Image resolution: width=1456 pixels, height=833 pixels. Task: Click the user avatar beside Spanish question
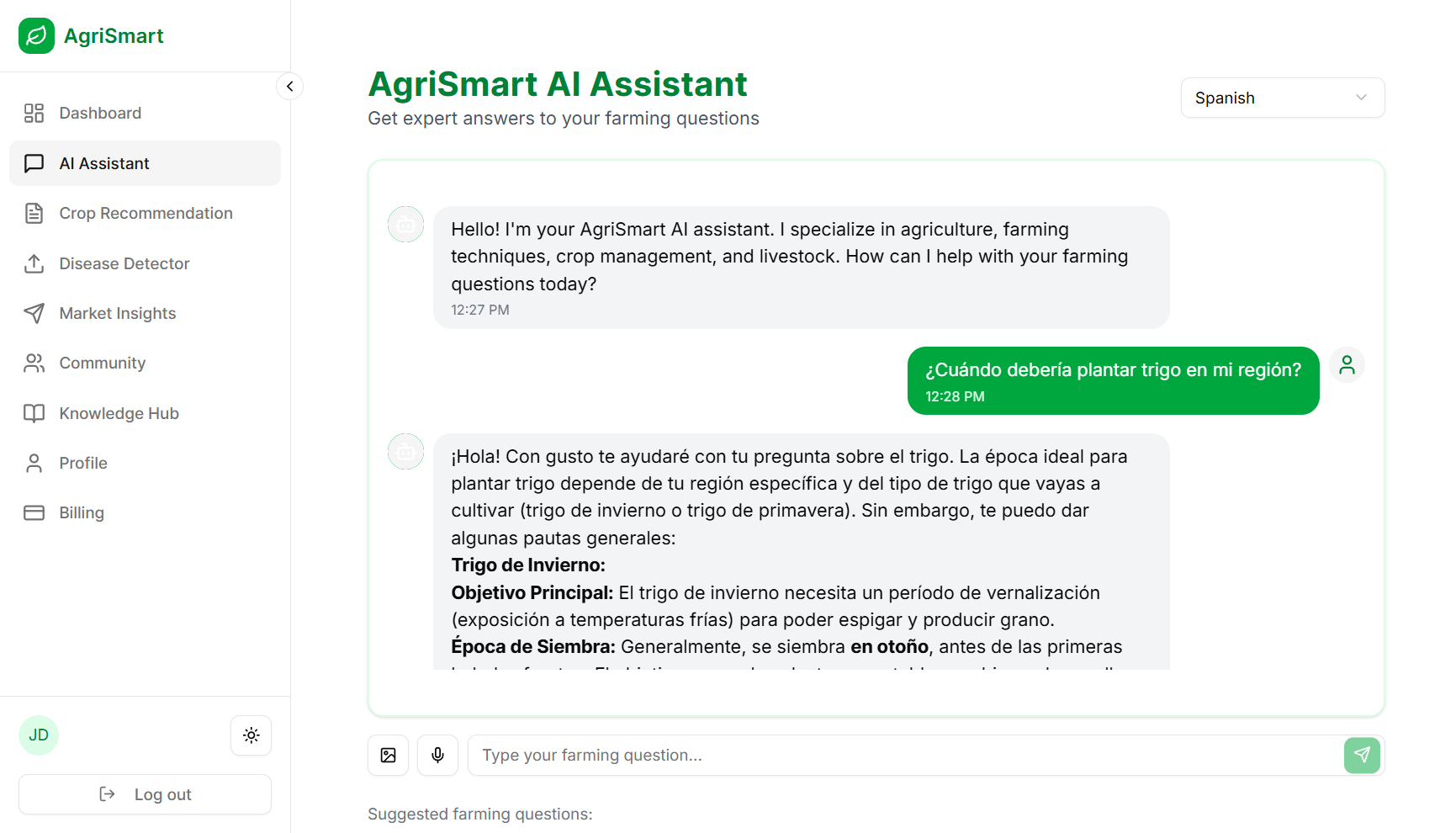[1347, 365]
